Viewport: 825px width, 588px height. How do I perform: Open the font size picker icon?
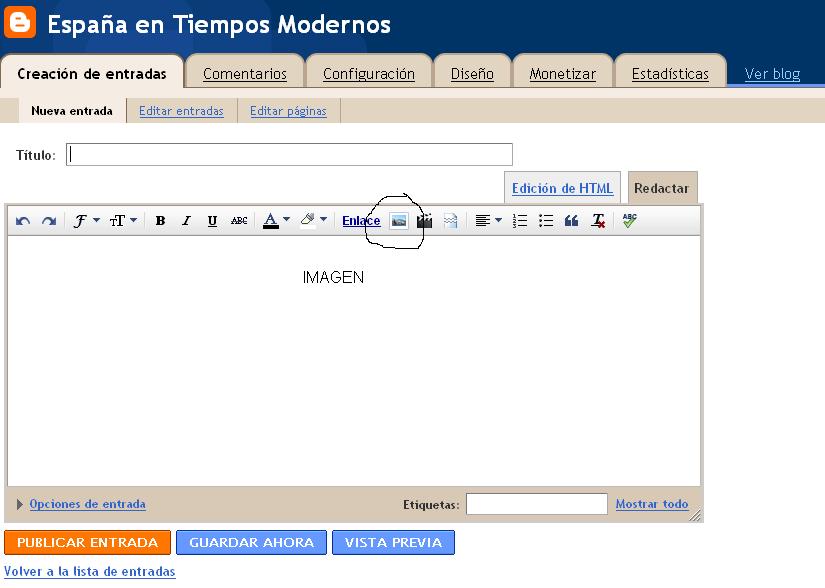(x=117, y=220)
